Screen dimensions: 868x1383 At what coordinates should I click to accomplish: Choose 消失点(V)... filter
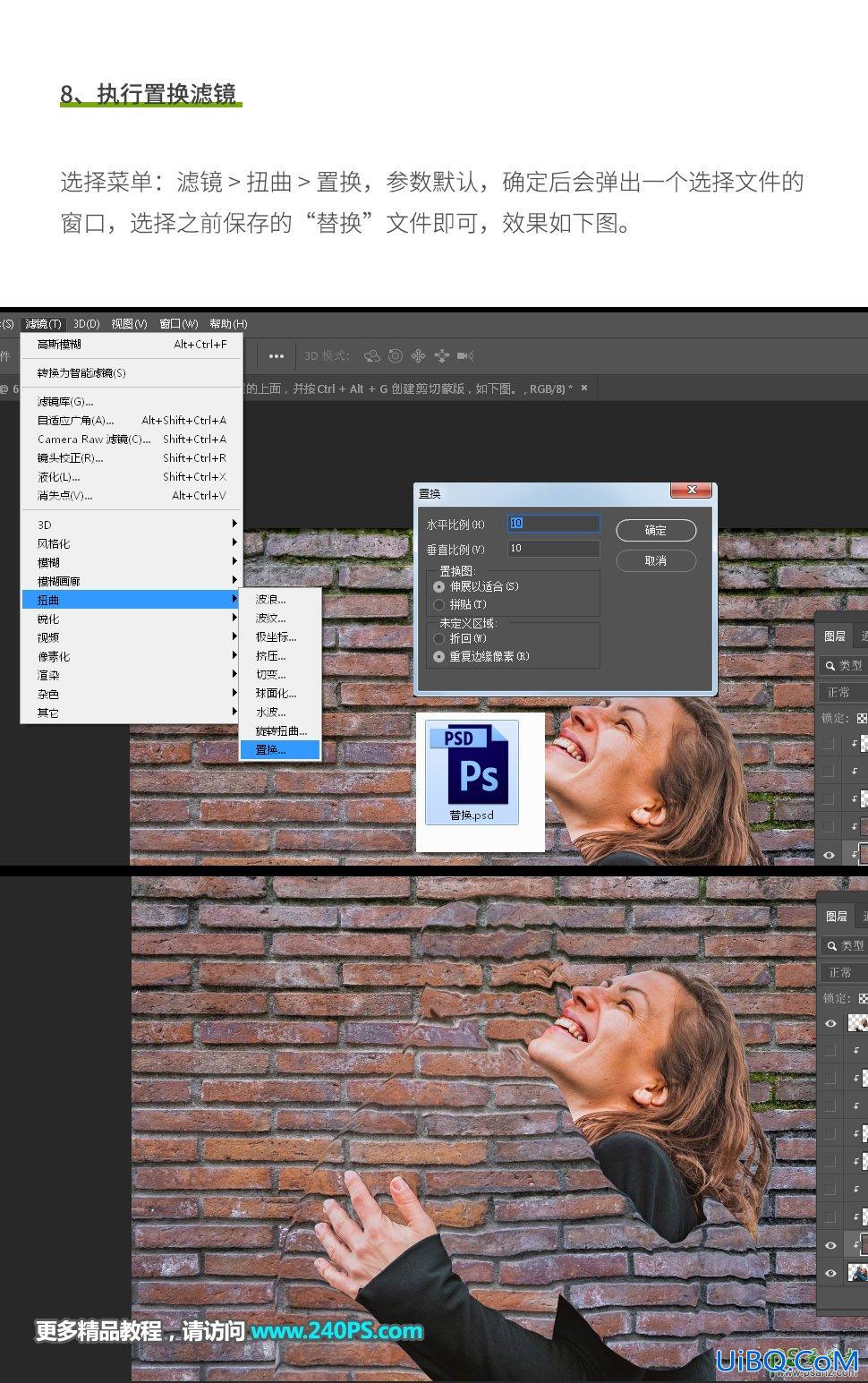click(131, 495)
